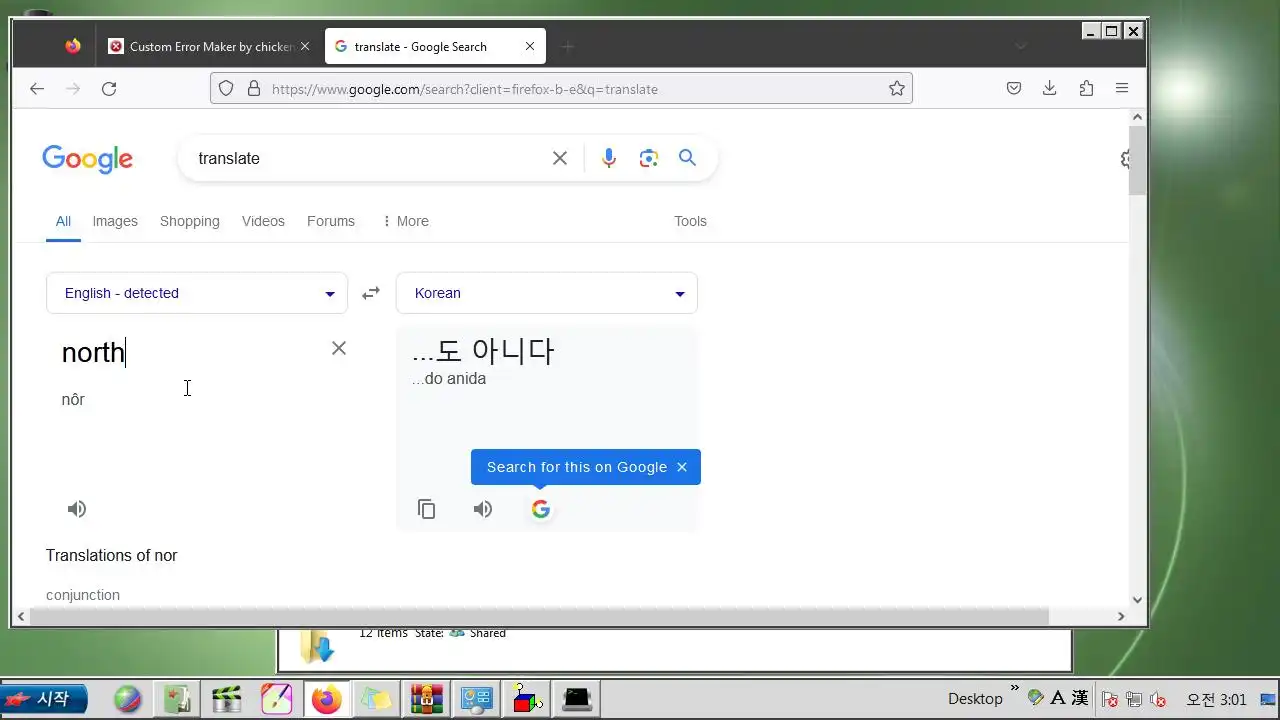Image resolution: width=1280 pixels, height=720 pixels.
Task: Open the Pocket save icon
Action: [1014, 88]
